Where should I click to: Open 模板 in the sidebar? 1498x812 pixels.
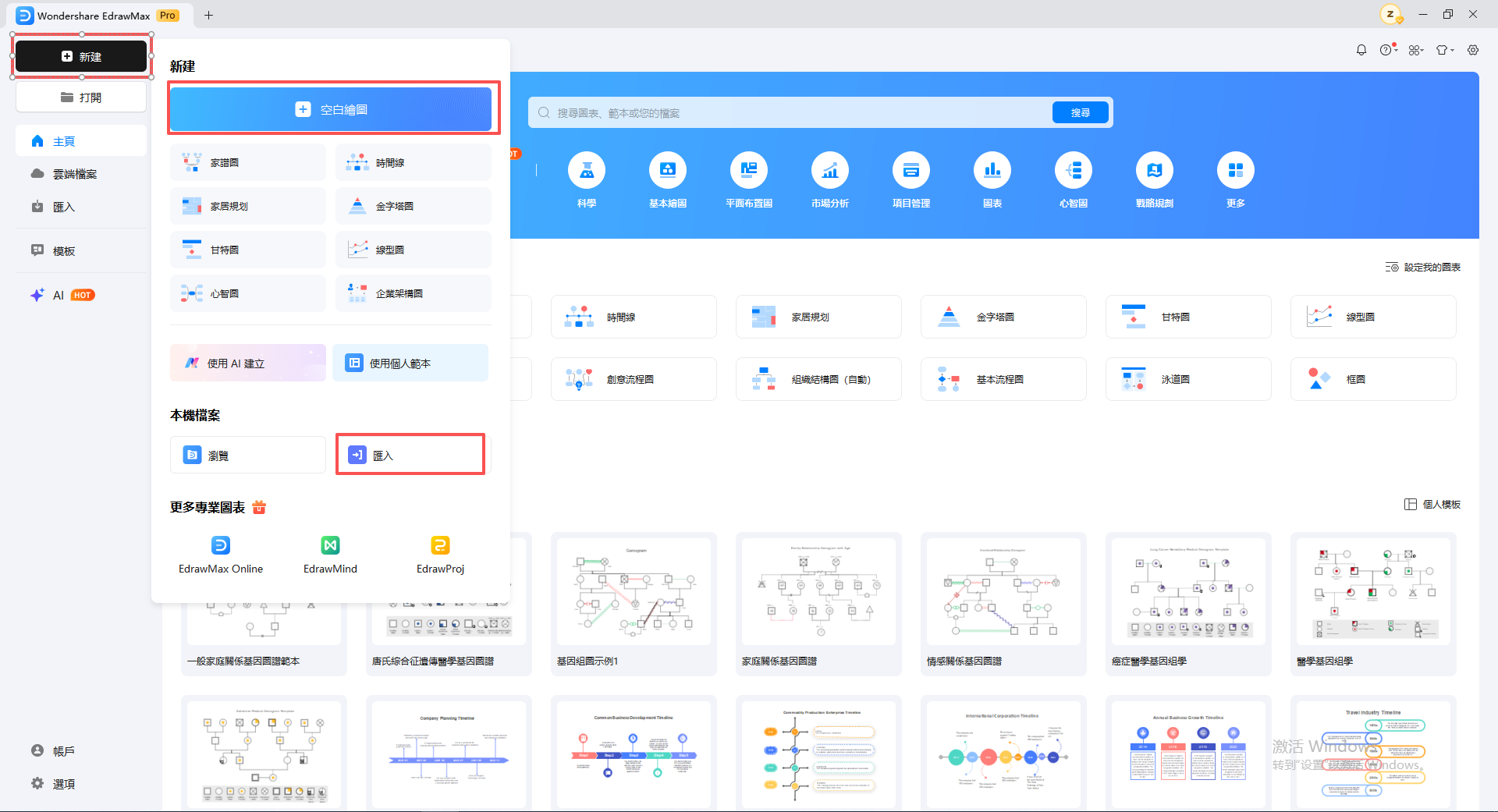click(x=81, y=250)
